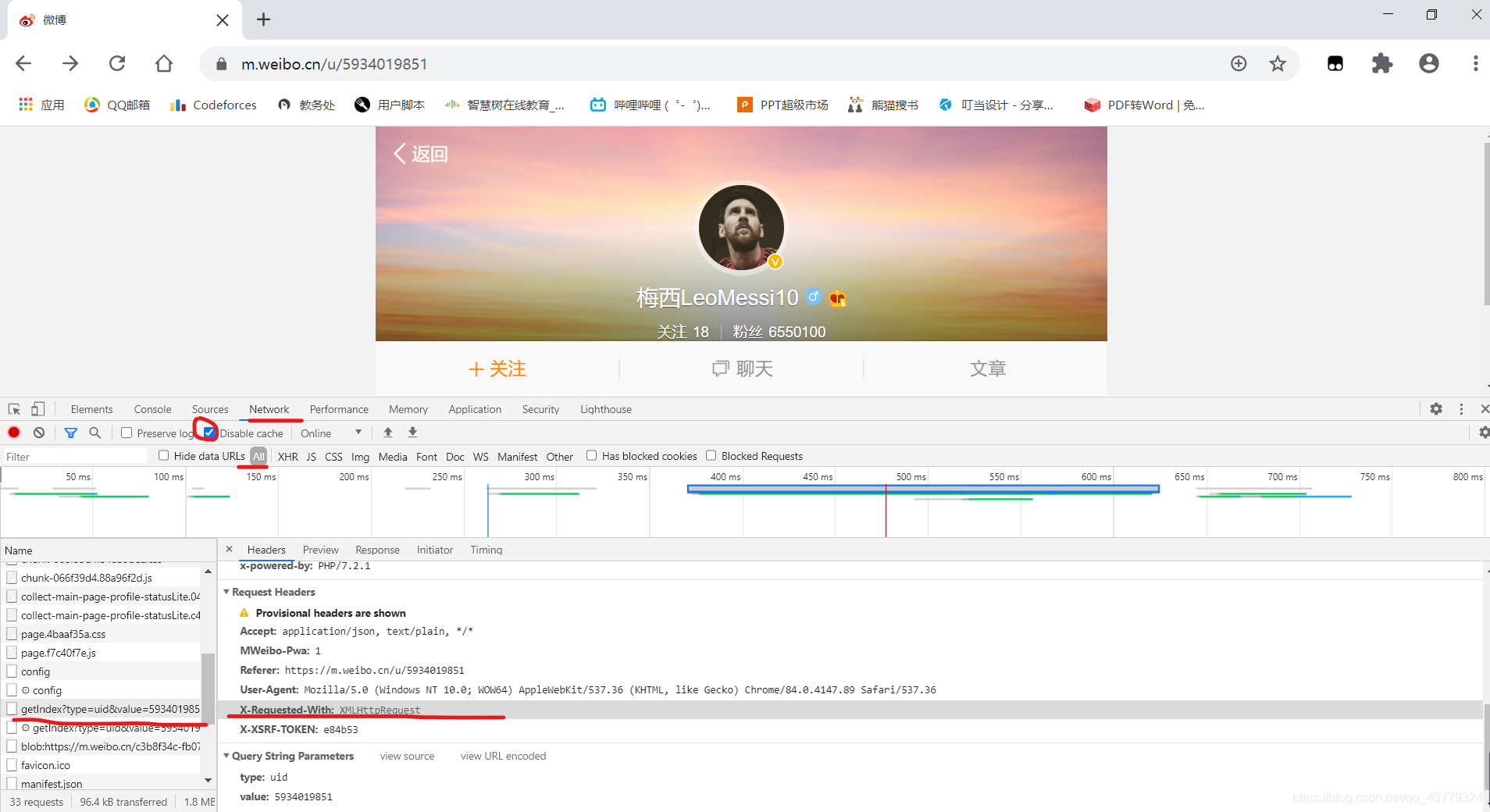Switch to the Console panel

152,409
